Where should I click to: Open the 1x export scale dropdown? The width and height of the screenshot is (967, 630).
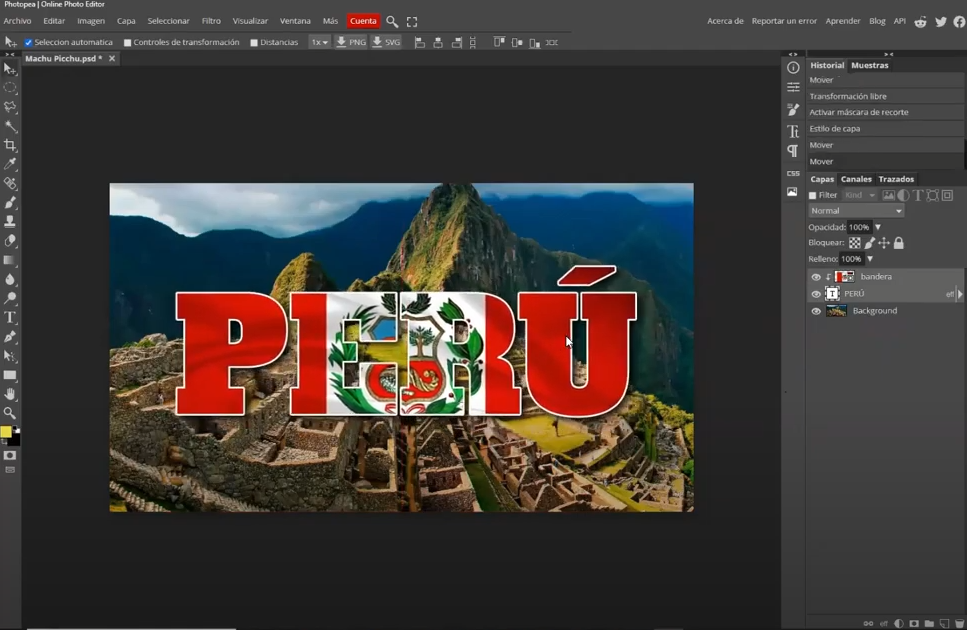319,43
